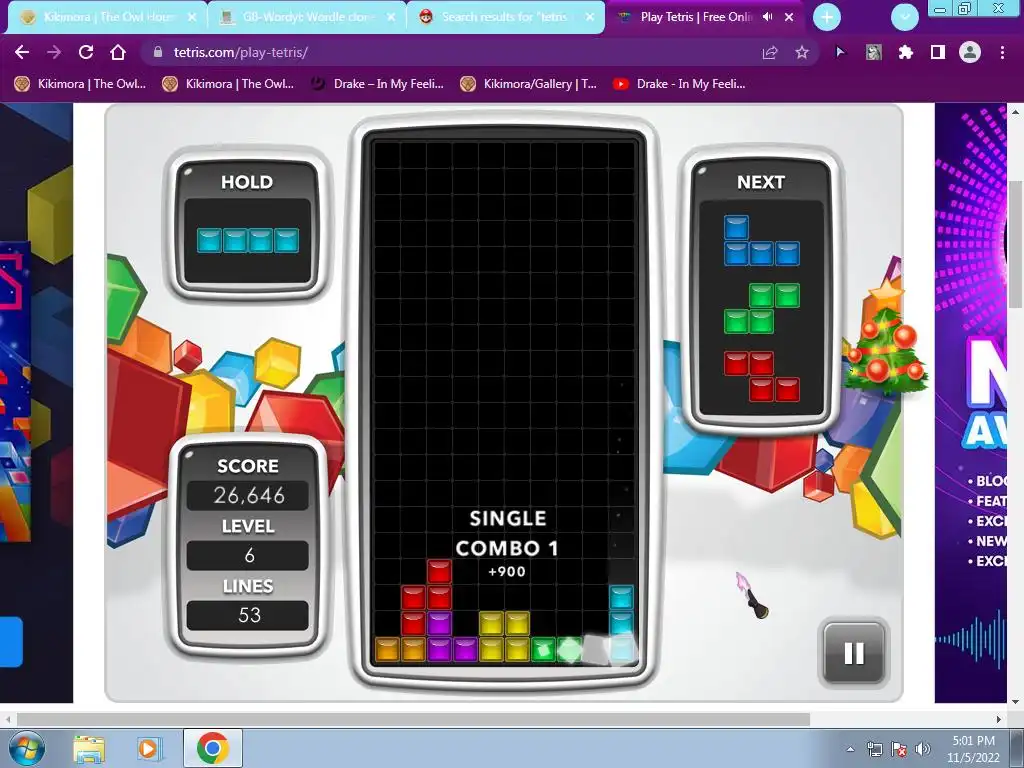Click the red Z-piece in NEXT queue

coord(761,376)
